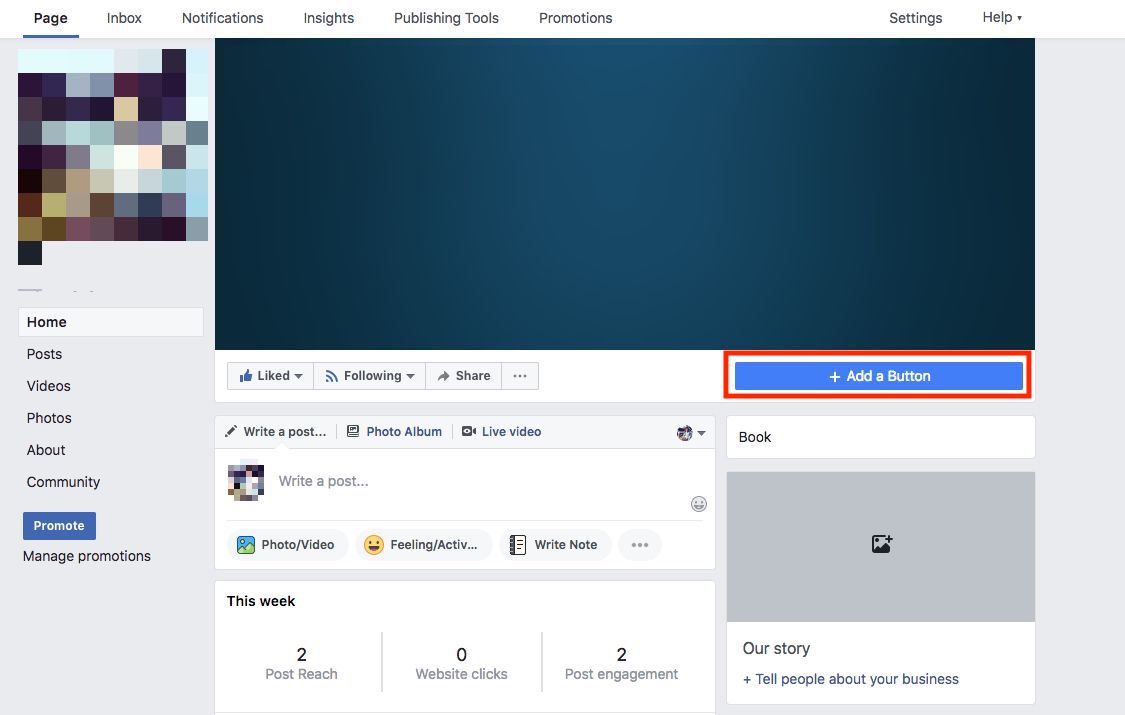Open the Page tab
This screenshot has height=715, width=1125.
(x=50, y=18)
